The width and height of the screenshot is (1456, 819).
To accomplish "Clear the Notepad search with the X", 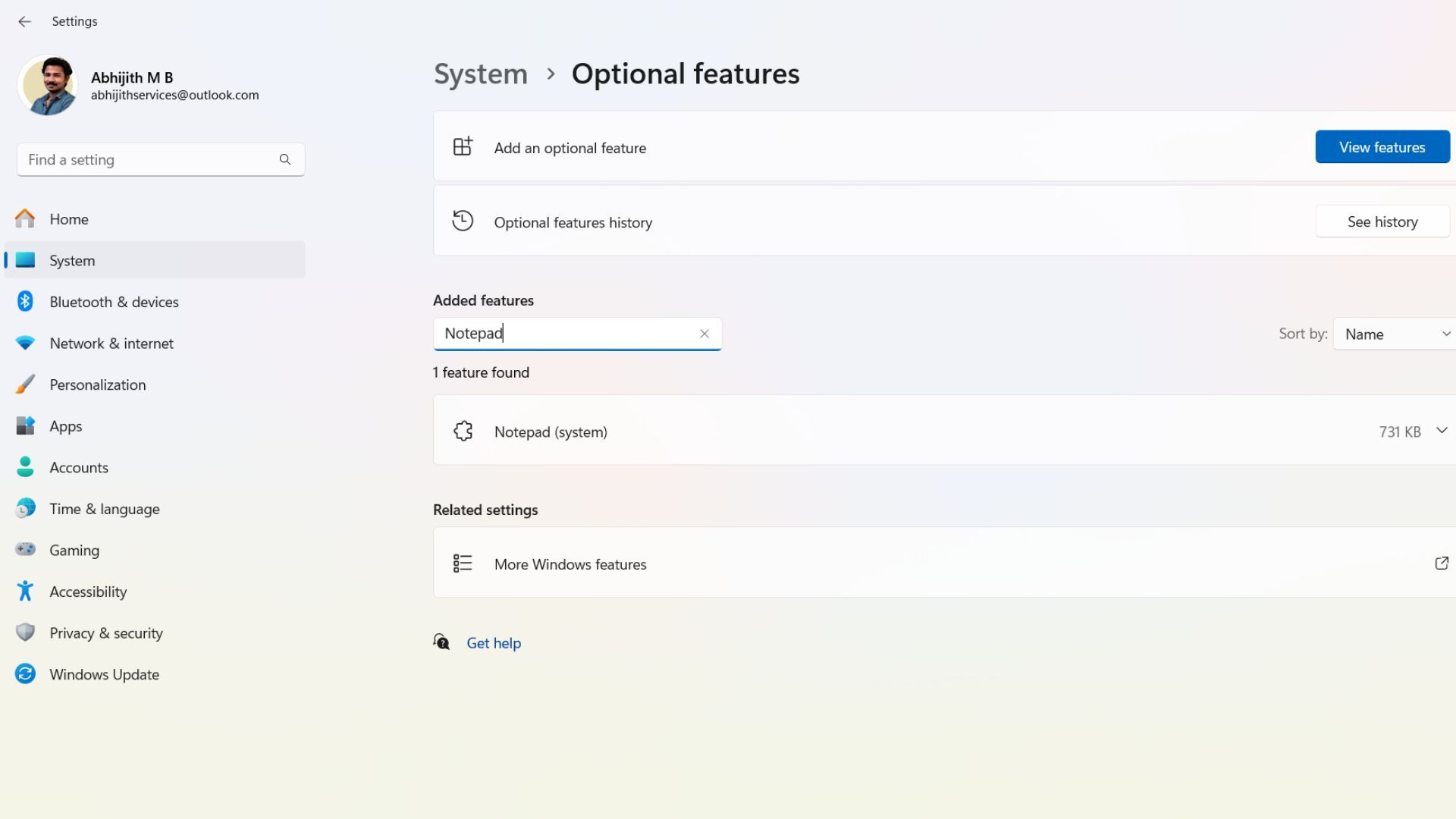I will tap(704, 334).
